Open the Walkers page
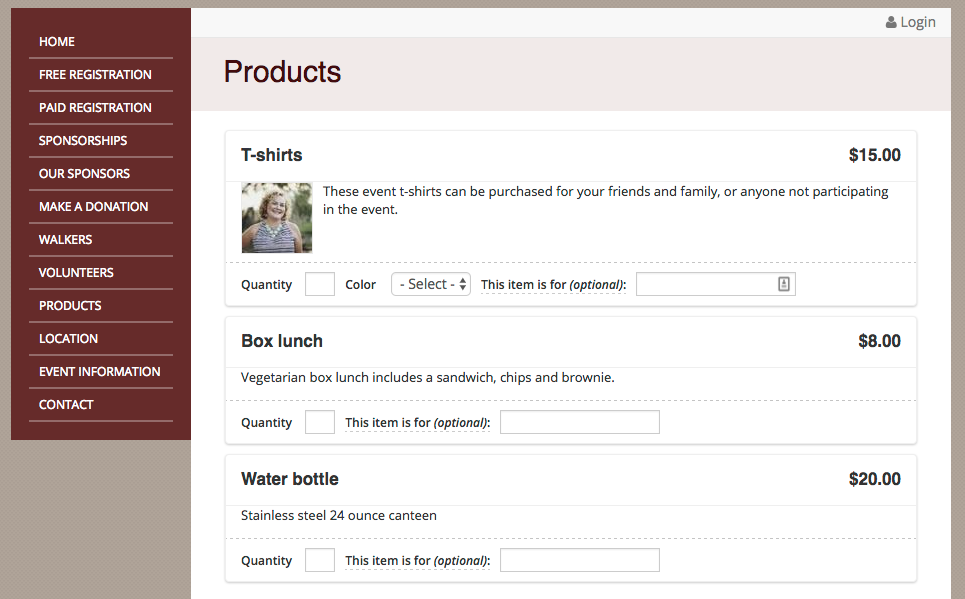 coord(65,239)
